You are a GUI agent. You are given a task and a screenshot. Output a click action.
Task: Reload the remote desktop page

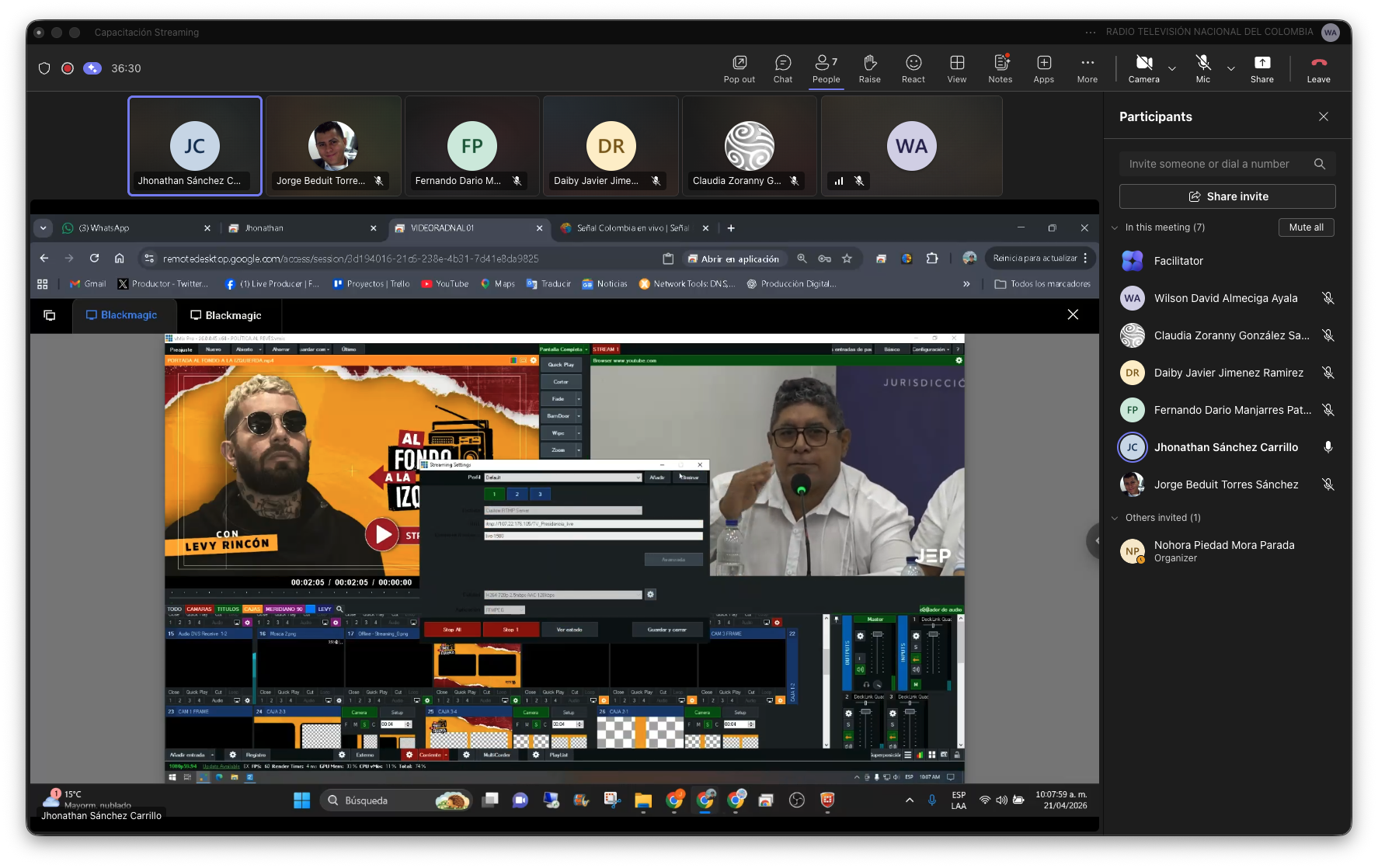pyautogui.click(x=94, y=259)
